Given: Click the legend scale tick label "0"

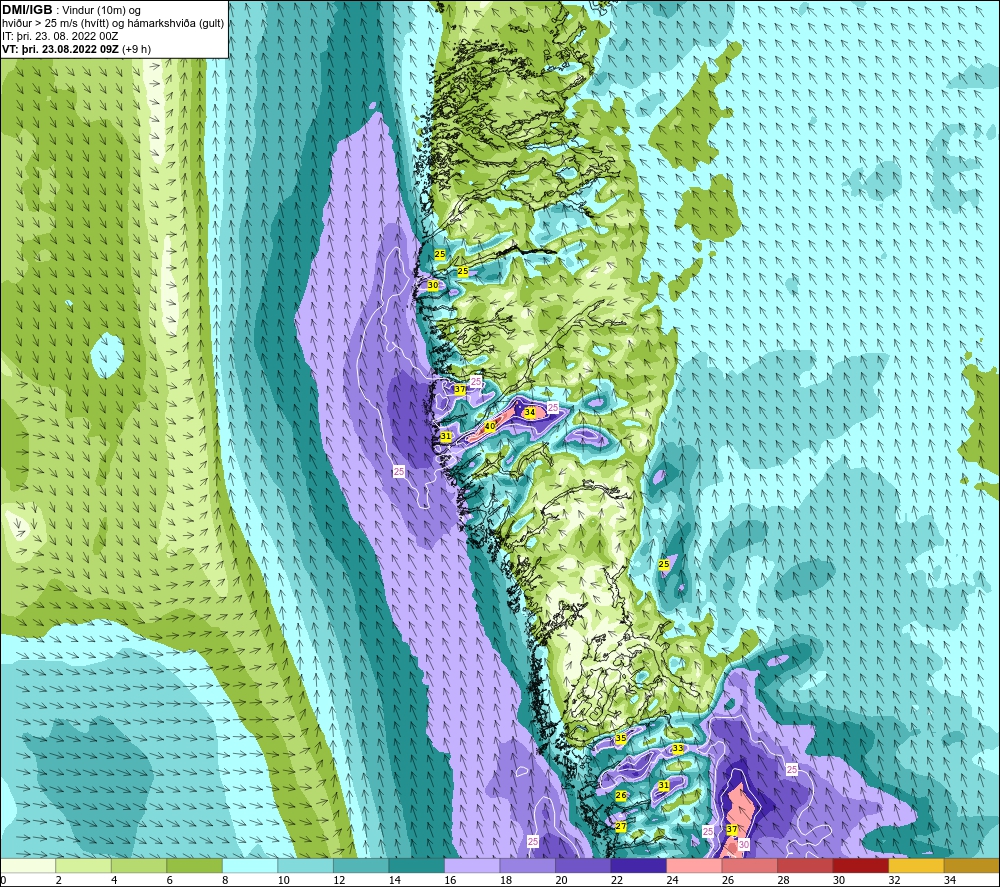Looking at the screenshot, I should point(3,880).
